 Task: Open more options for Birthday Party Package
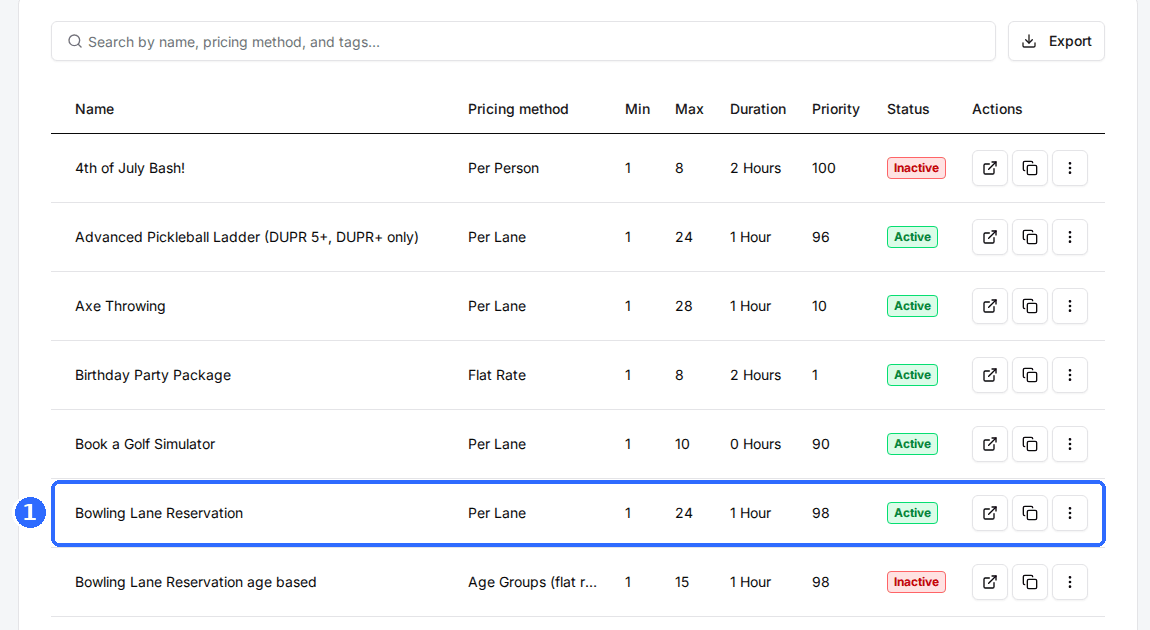coord(1069,375)
